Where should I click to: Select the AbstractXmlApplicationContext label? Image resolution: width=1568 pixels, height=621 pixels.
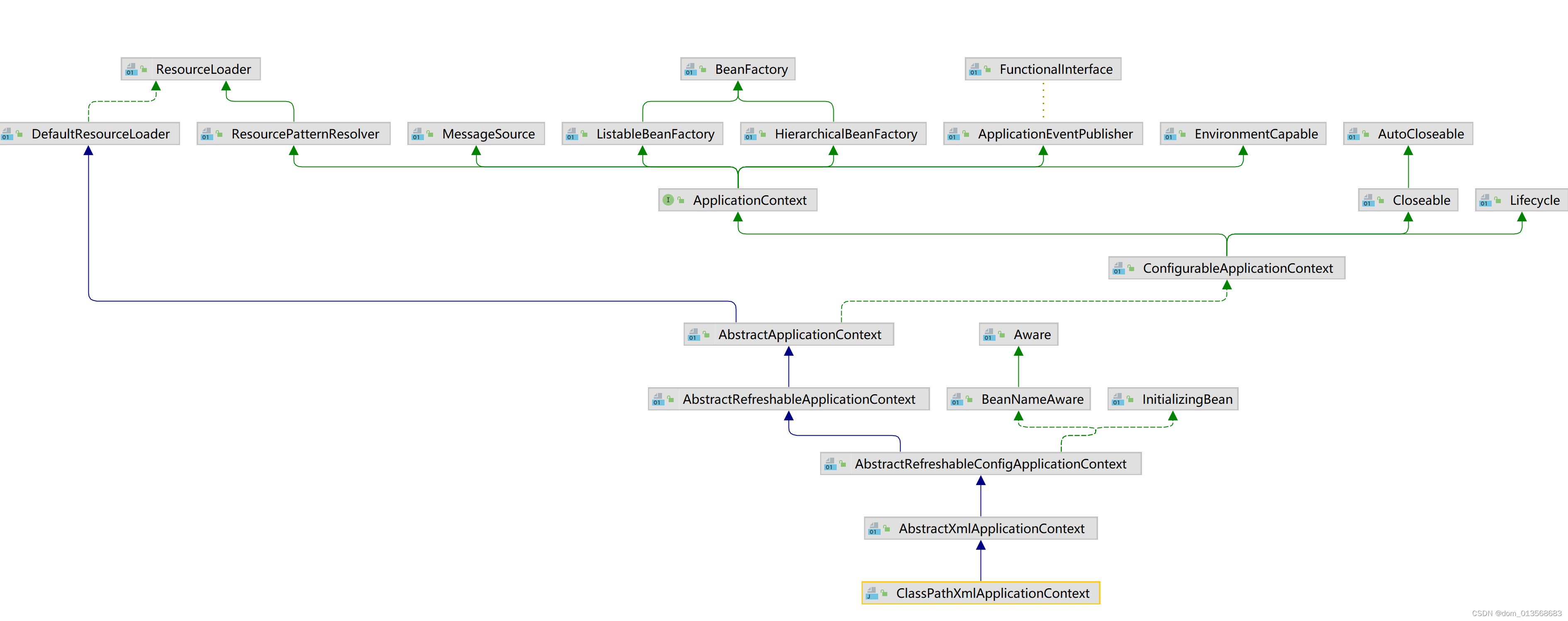tap(991, 529)
